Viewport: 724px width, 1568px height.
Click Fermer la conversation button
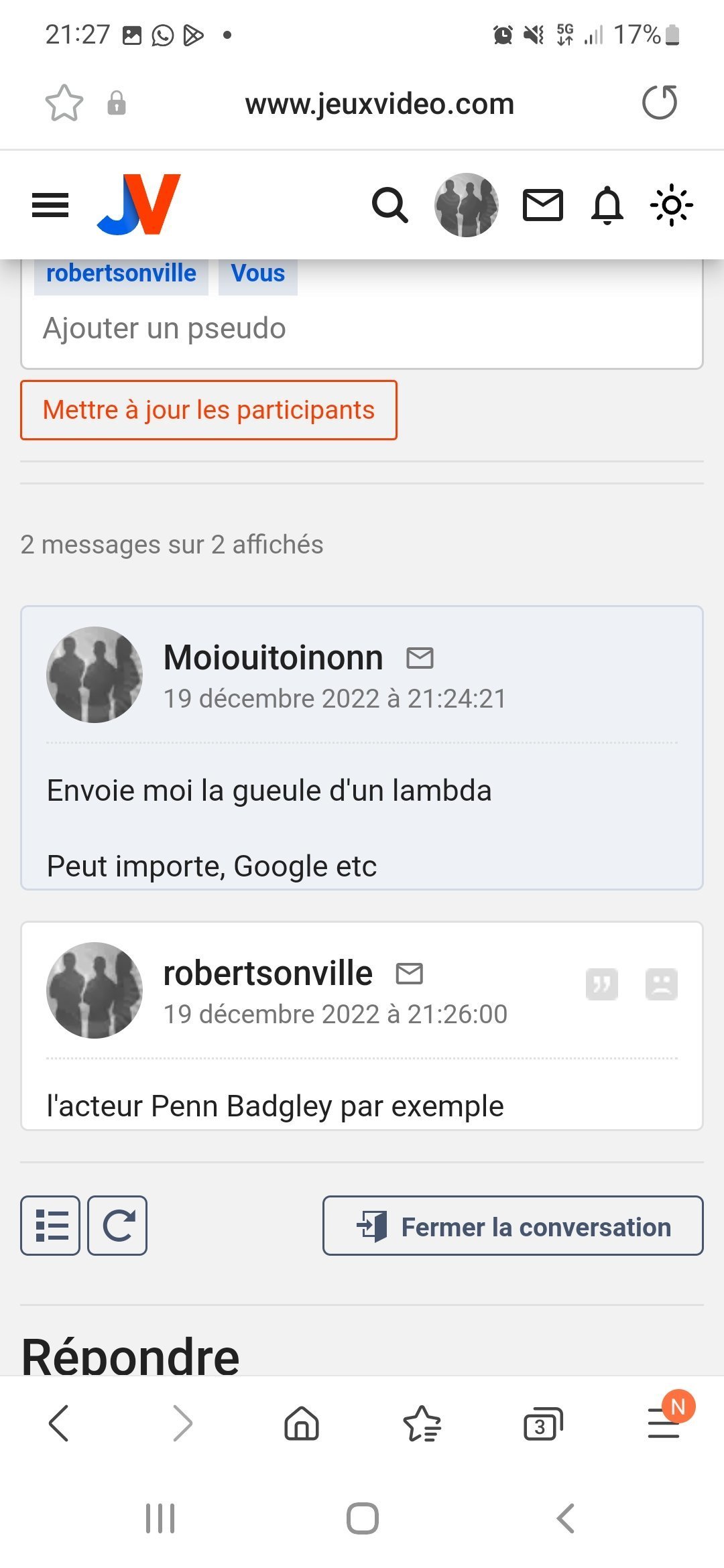513,1226
